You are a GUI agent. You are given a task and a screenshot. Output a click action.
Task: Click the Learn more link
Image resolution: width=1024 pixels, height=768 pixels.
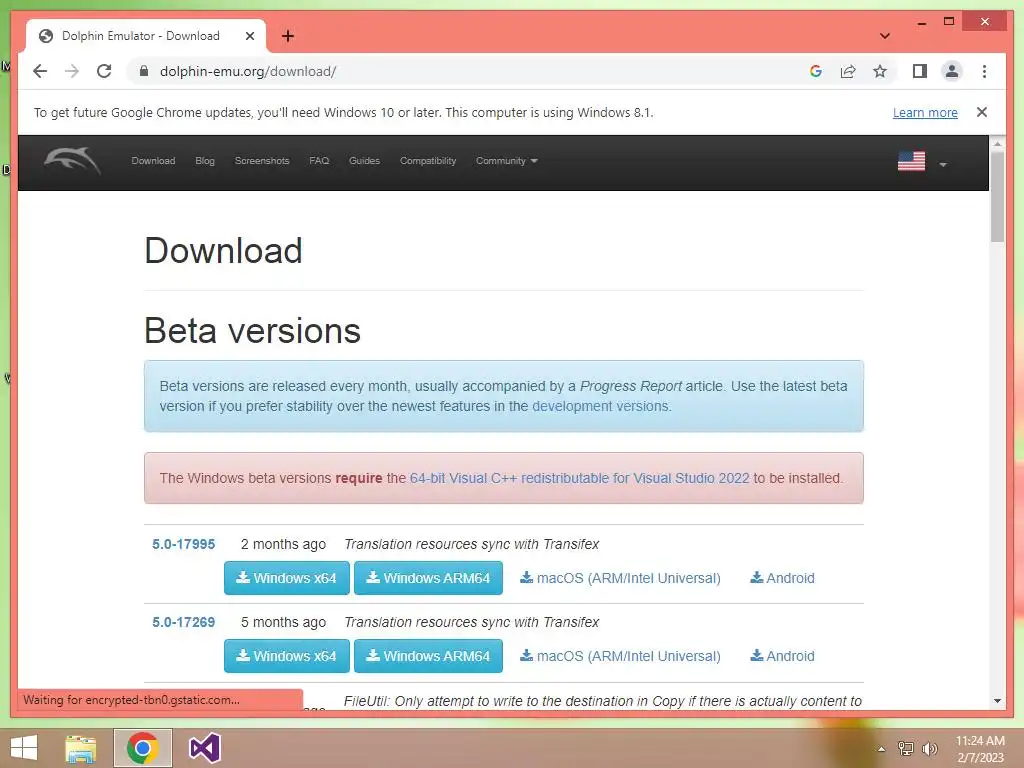coord(925,112)
